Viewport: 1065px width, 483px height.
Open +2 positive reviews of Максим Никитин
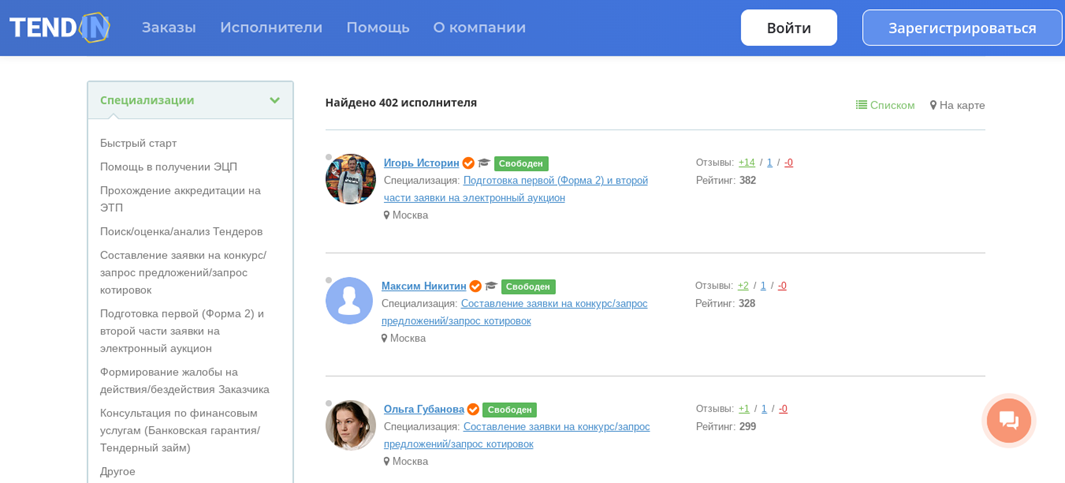743,286
